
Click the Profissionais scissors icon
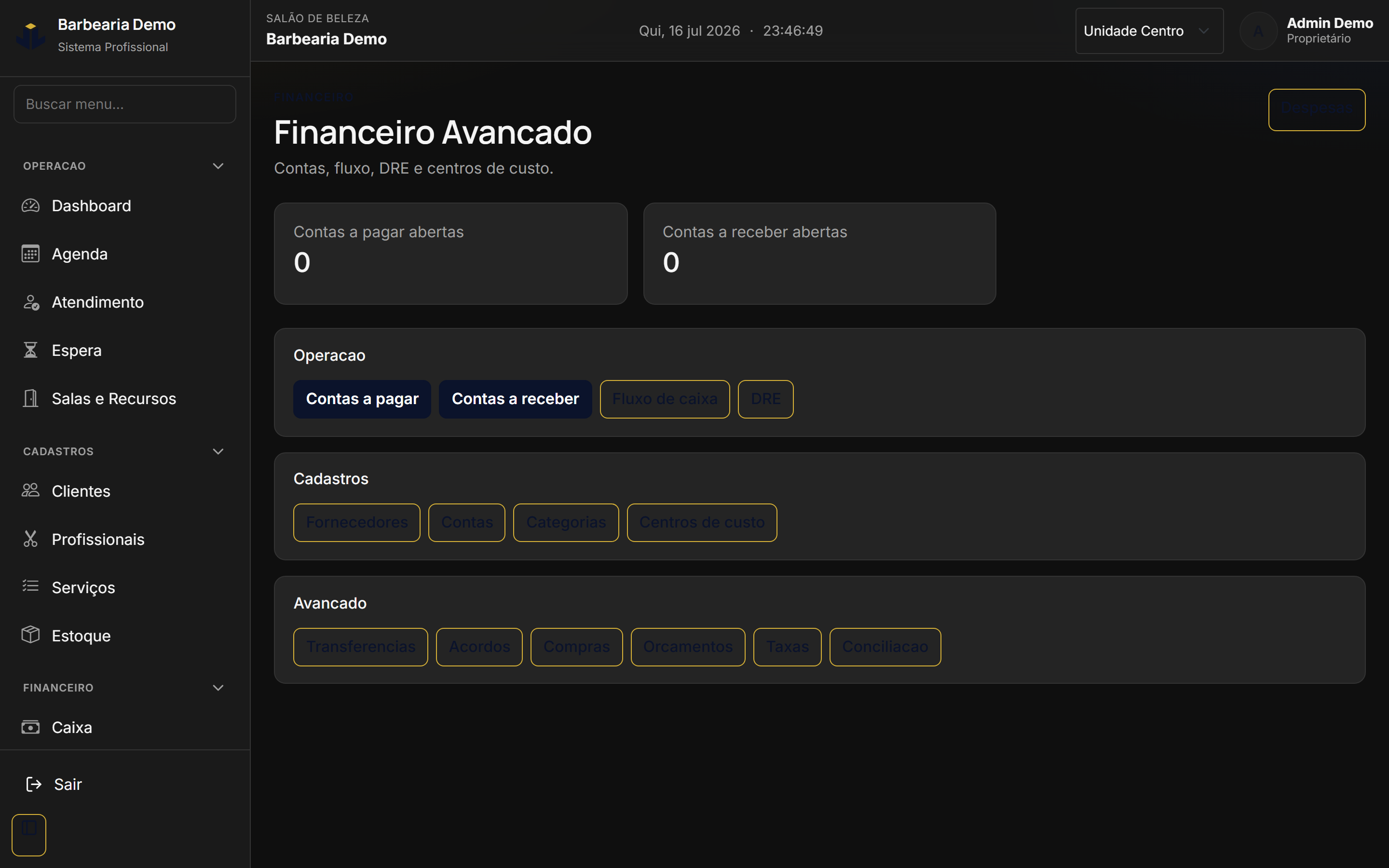(x=30, y=539)
